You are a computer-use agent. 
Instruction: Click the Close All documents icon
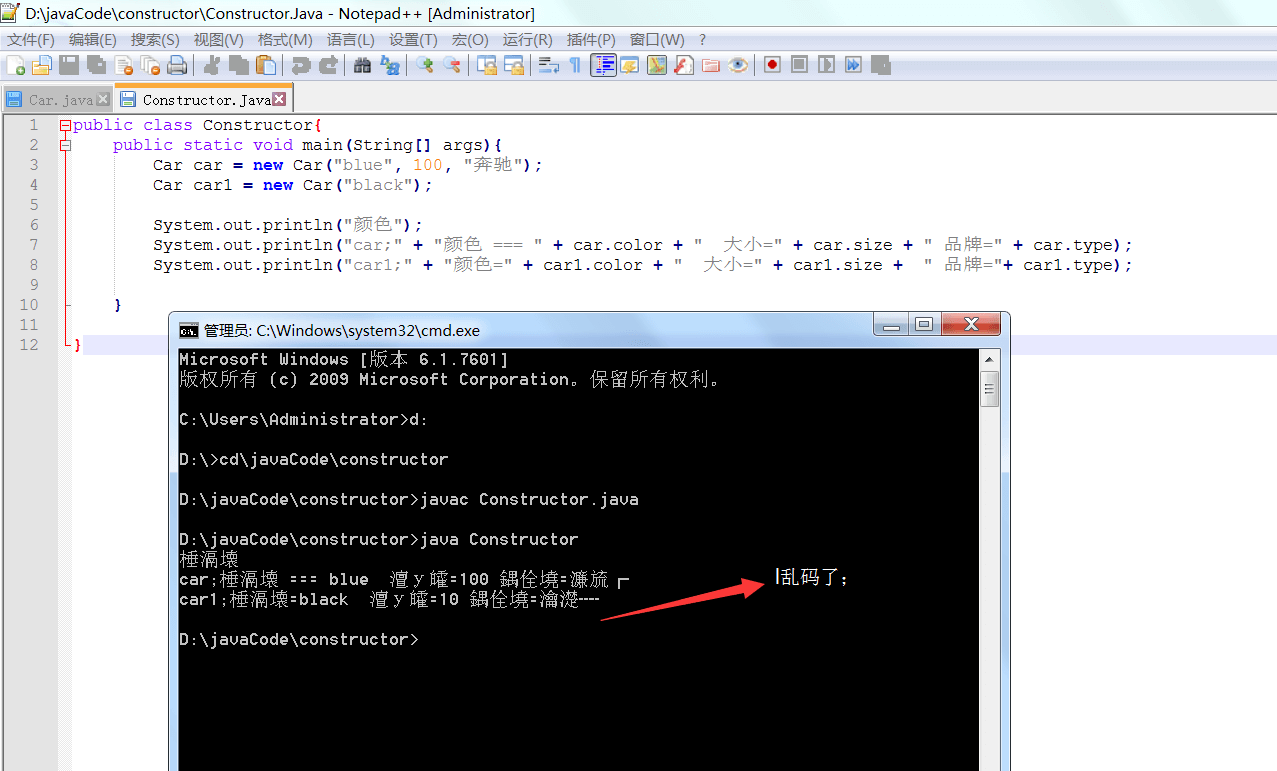150,65
